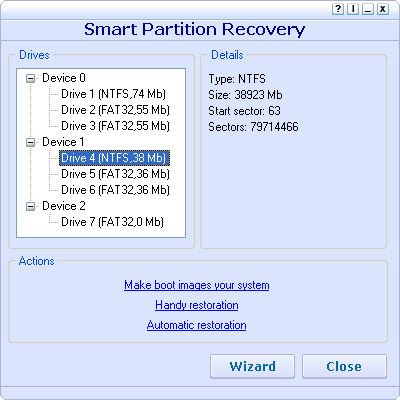Select Drive 4 (NTFS,38 Mb)

coord(114,158)
